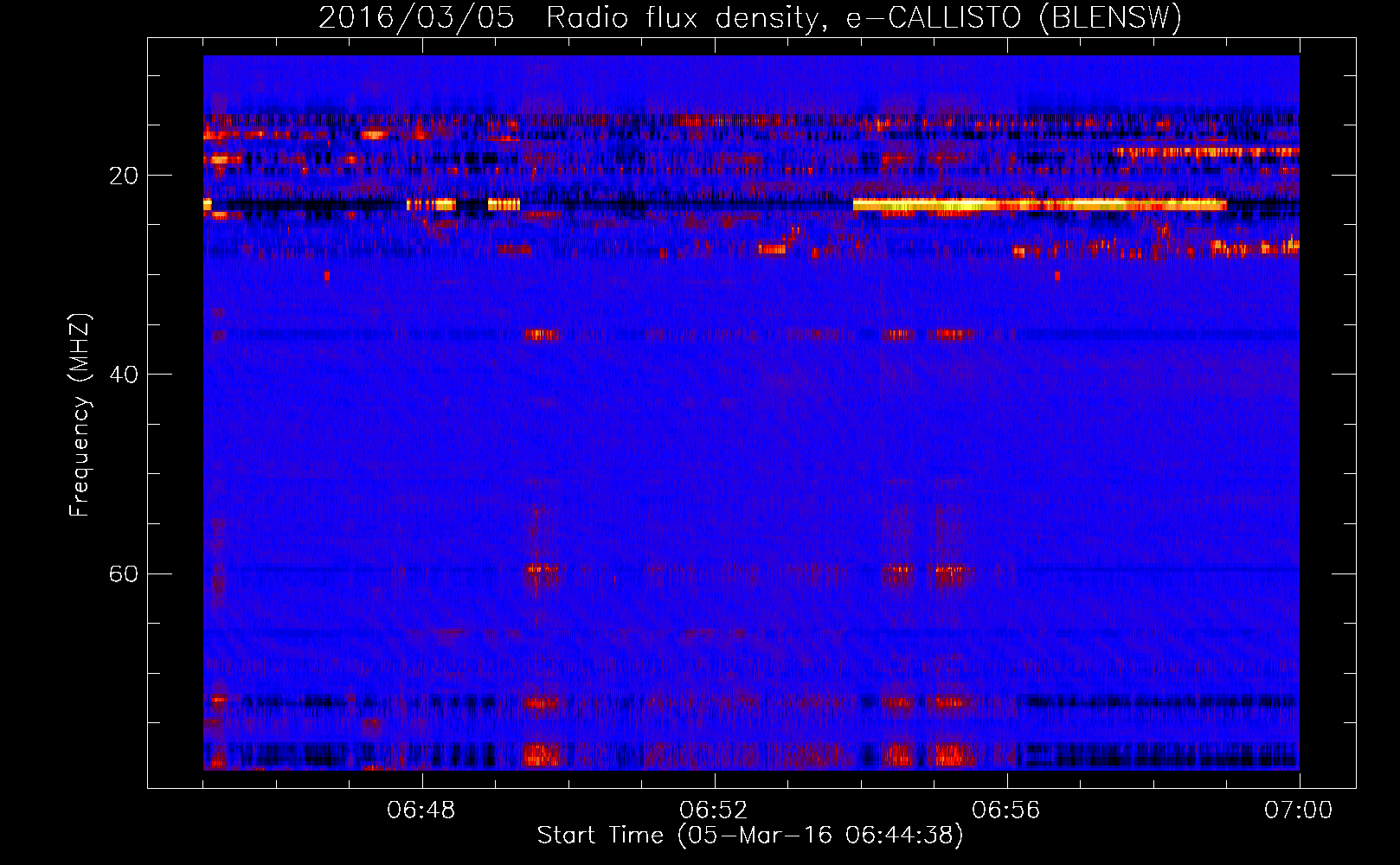The height and width of the screenshot is (865, 1400).
Task: Click the plot title '2016/03/05 Radio flux density'
Action: [750, 18]
